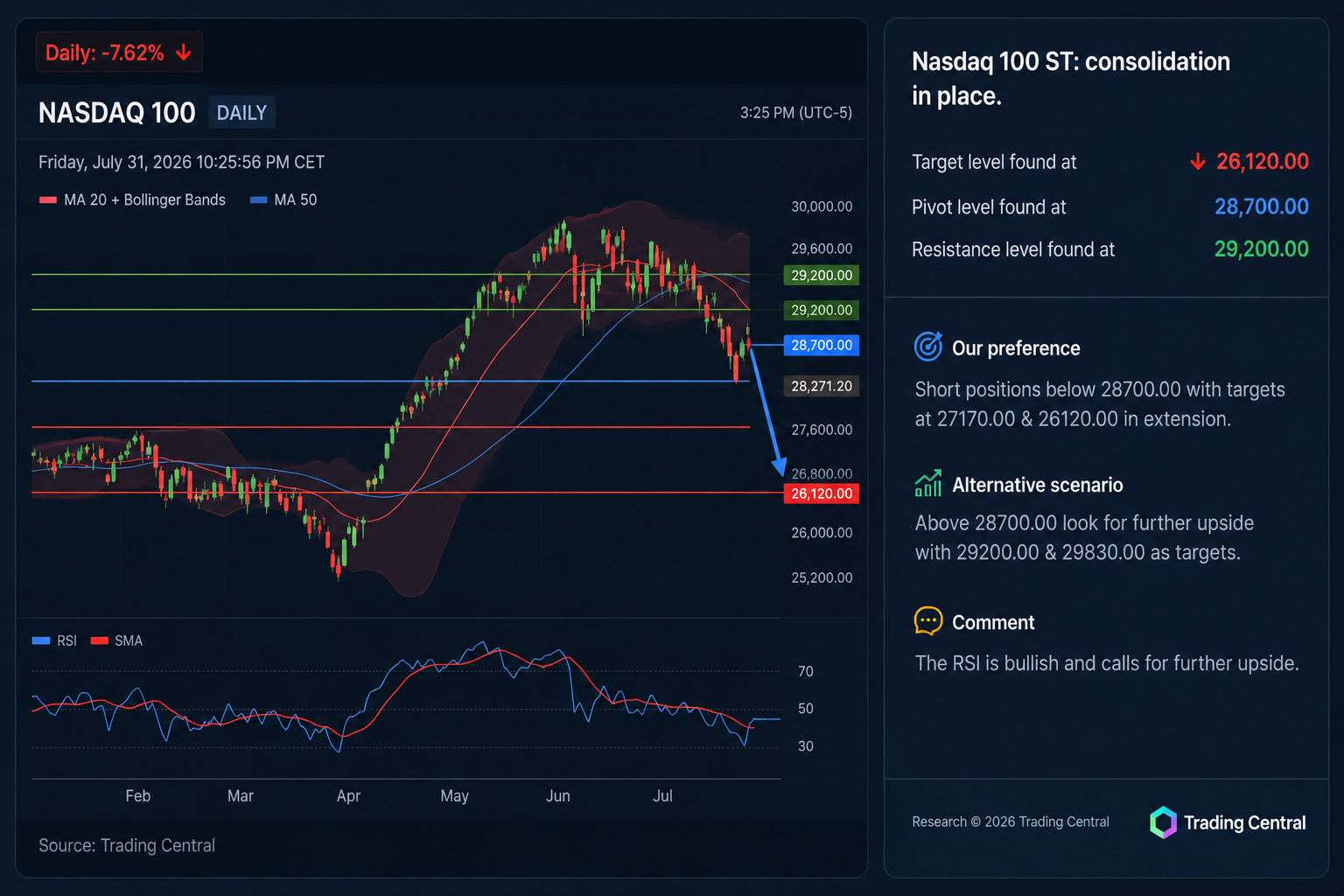1344x896 pixels.
Task: Click the blue MA 50 legend color swatch
Action: click(259, 200)
